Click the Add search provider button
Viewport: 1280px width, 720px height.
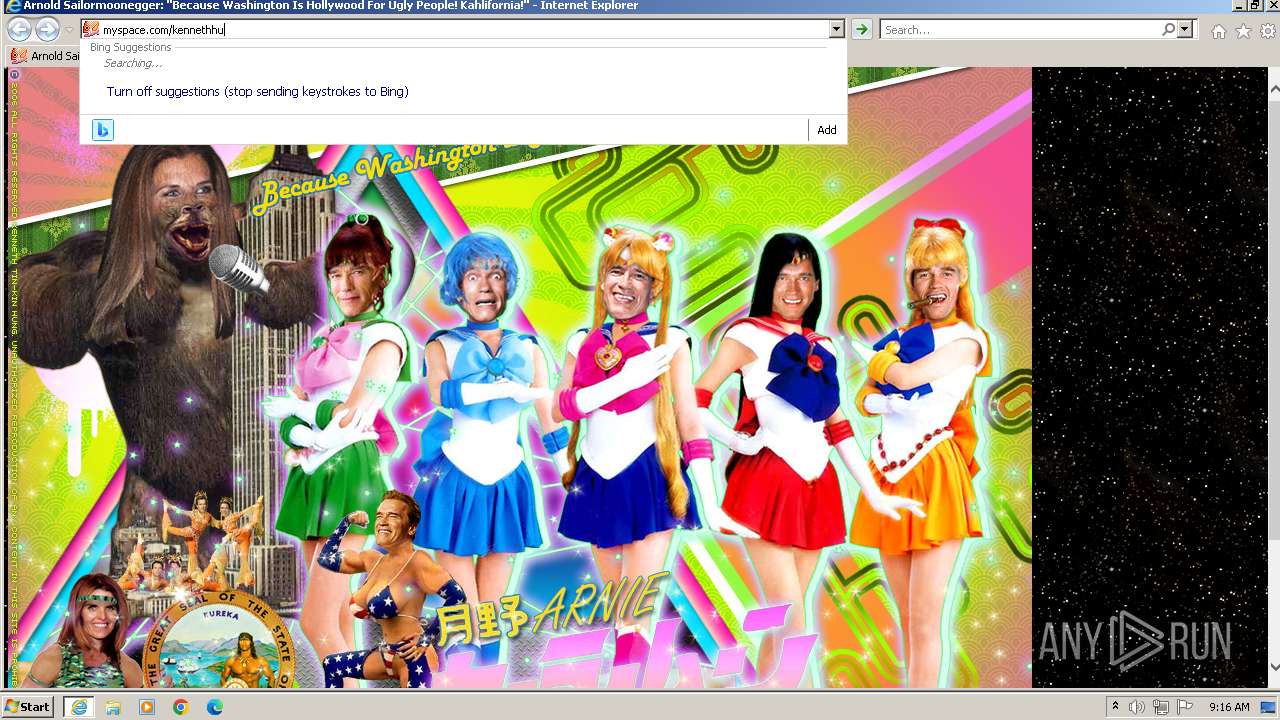pos(826,130)
